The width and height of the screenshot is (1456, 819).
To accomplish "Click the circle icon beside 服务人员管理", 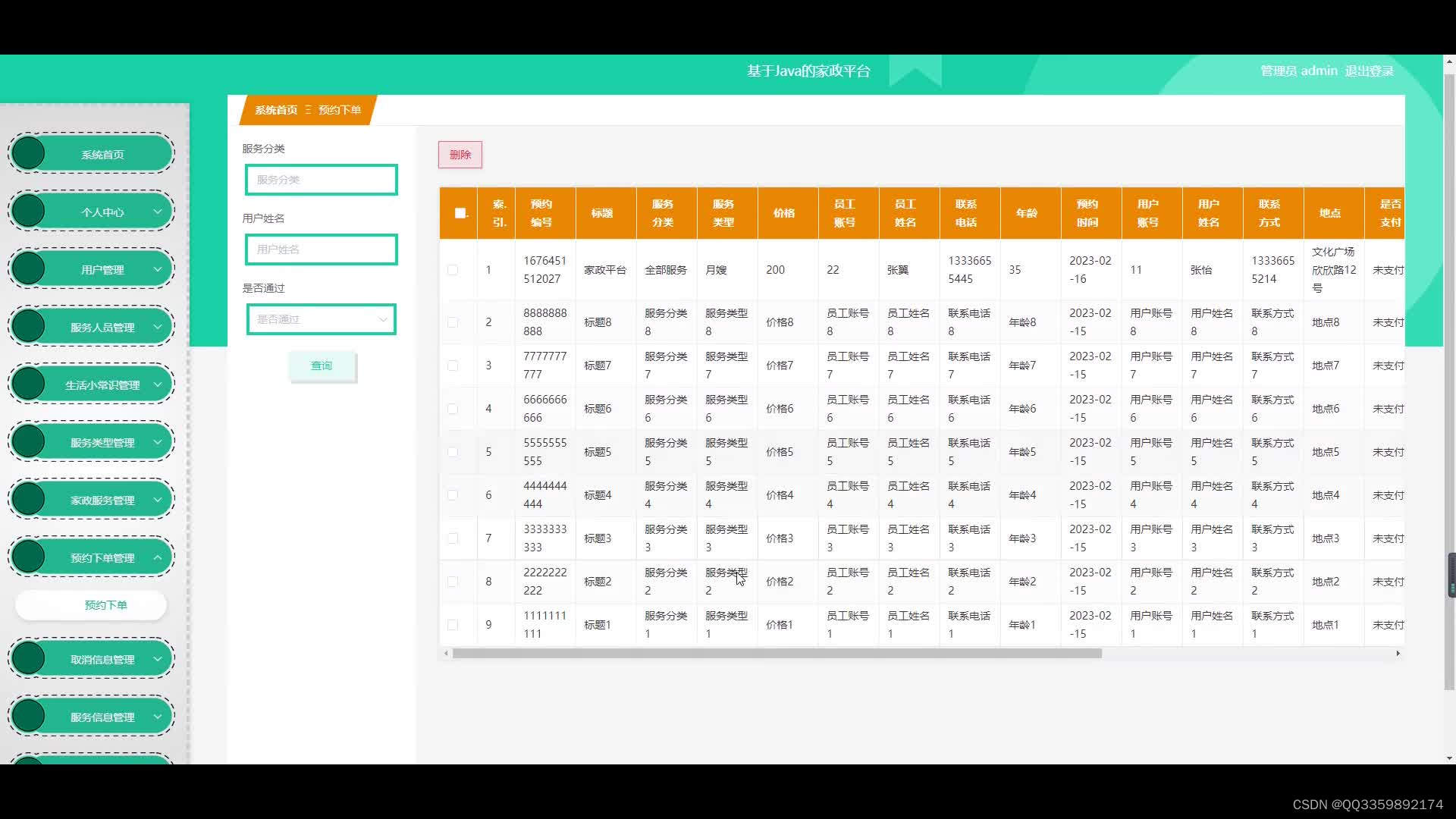I will (x=29, y=327).
